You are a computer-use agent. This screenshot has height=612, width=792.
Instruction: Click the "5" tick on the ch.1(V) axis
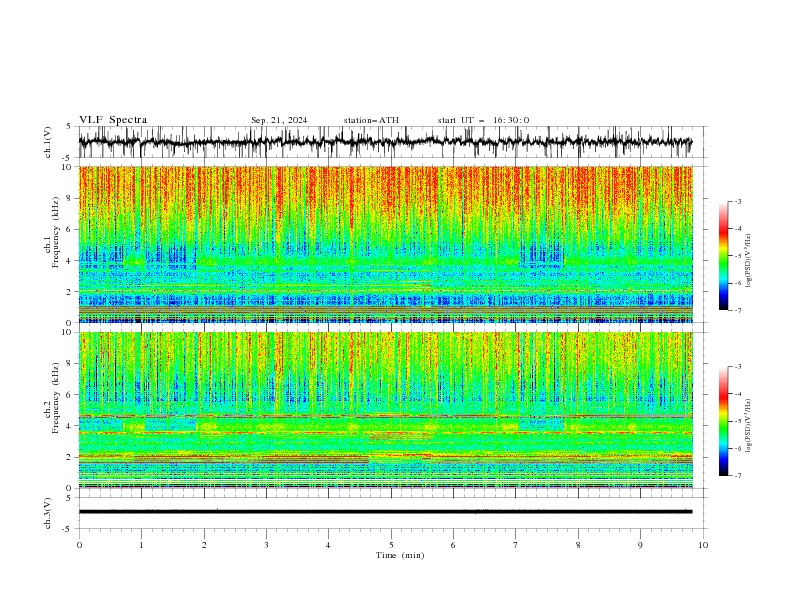click(x=69, y=127)
